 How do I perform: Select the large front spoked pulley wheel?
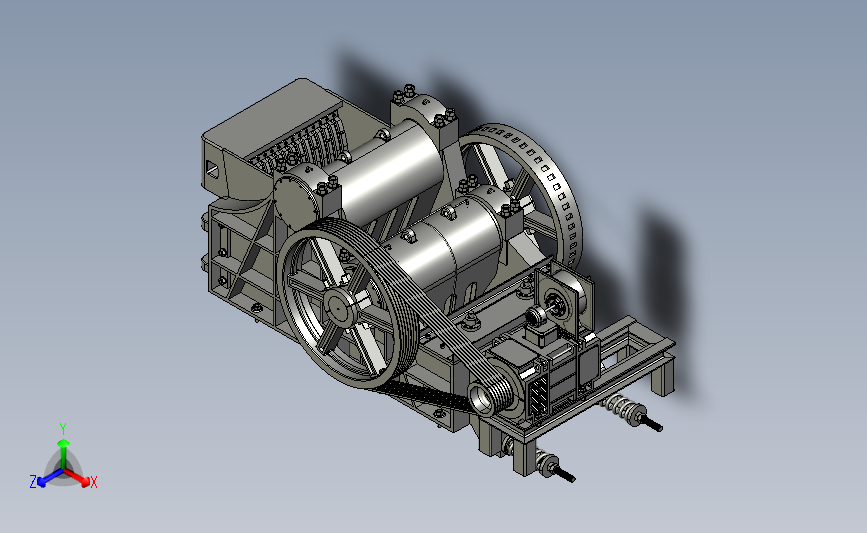[348, 304]
